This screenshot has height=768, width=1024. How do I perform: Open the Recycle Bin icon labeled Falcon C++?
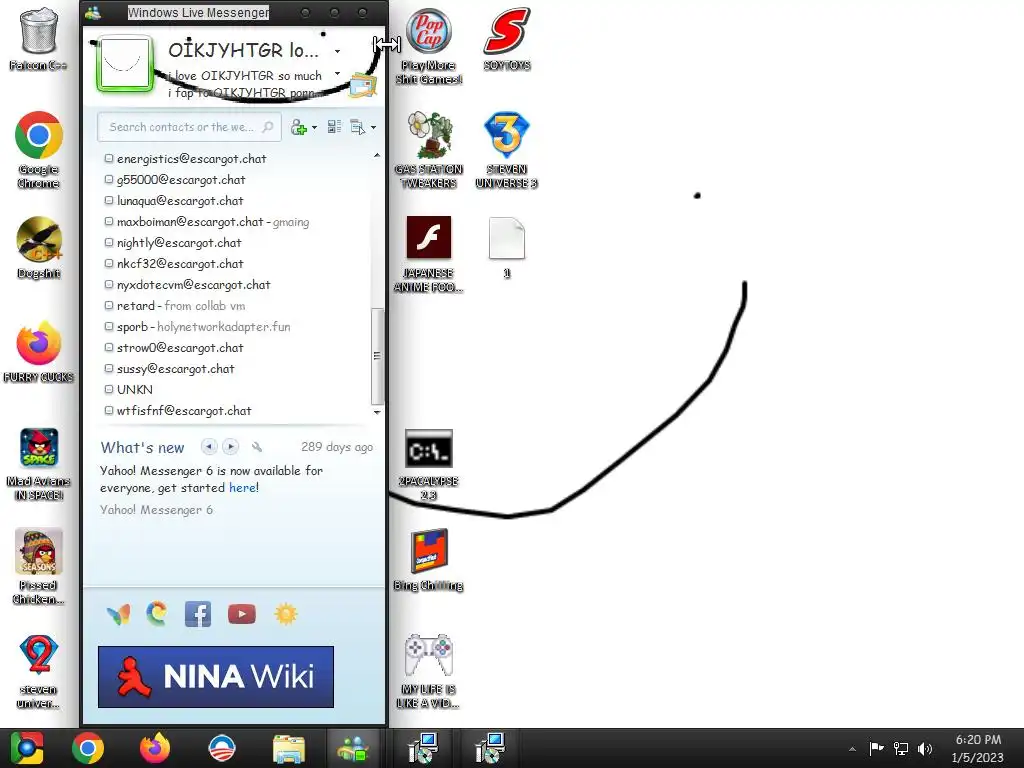pos(39,38)
